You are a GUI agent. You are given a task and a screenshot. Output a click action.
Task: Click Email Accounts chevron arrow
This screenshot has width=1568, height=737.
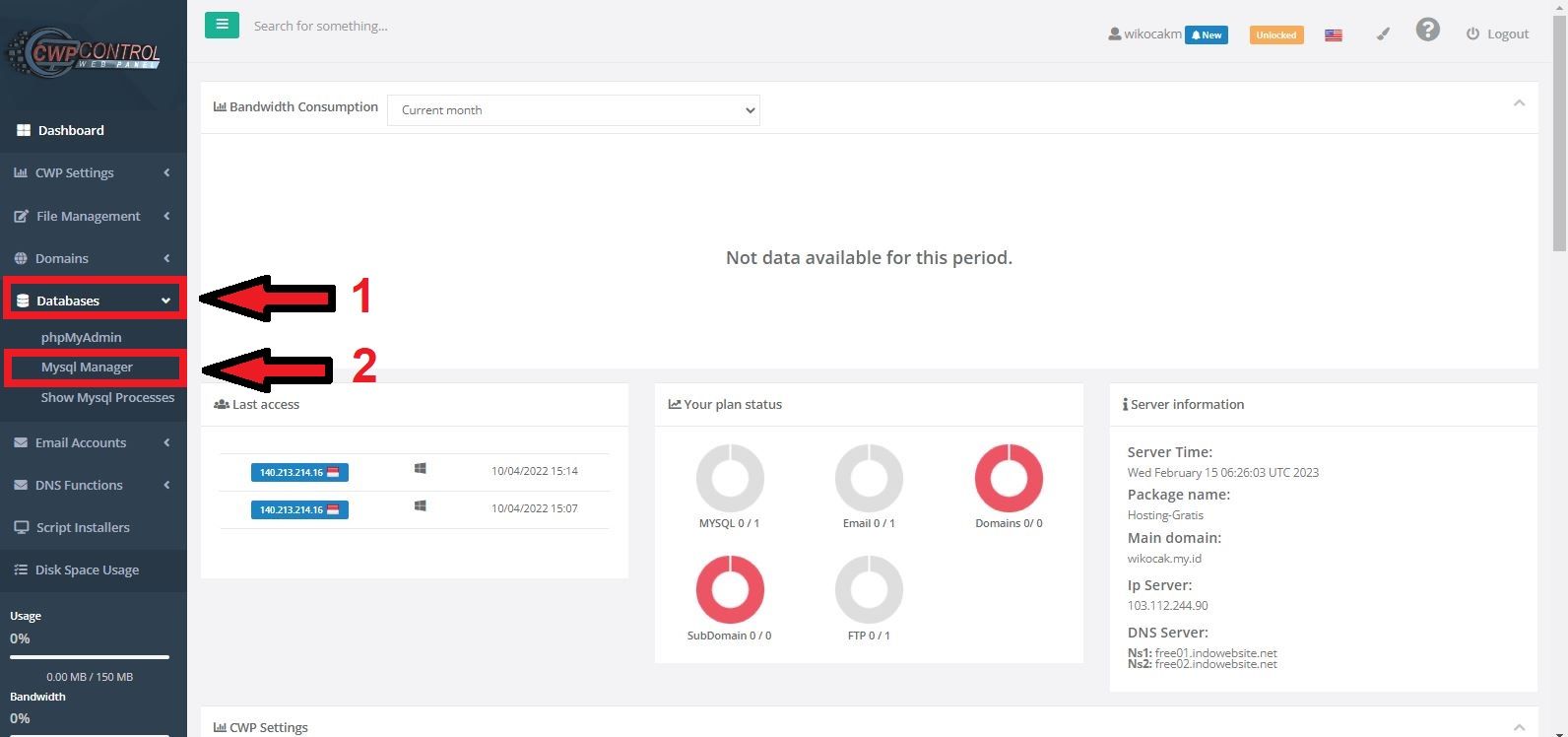(x=166, y=442)
